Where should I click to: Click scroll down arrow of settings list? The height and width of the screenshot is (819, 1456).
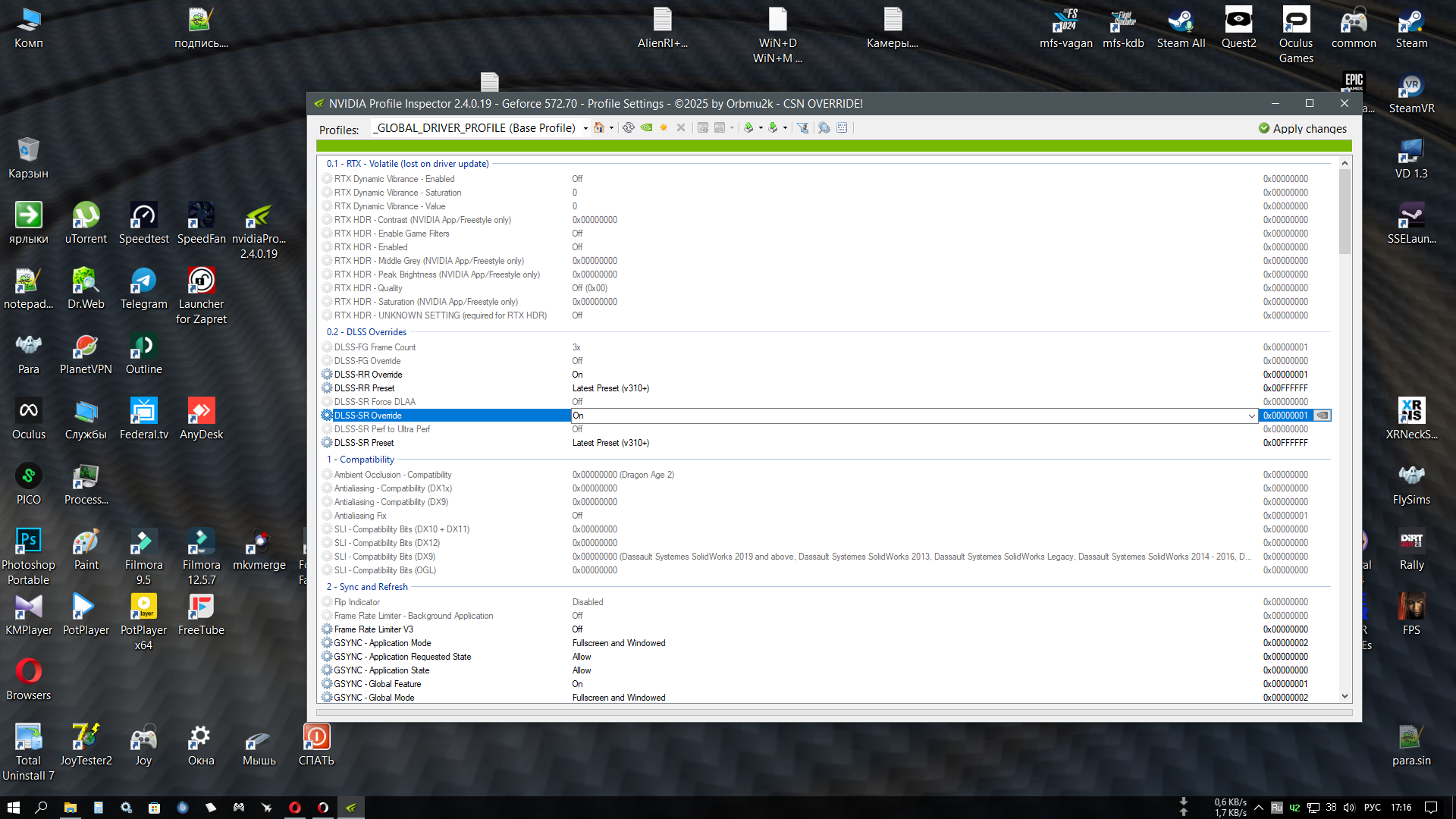(x=1345, y=696)
